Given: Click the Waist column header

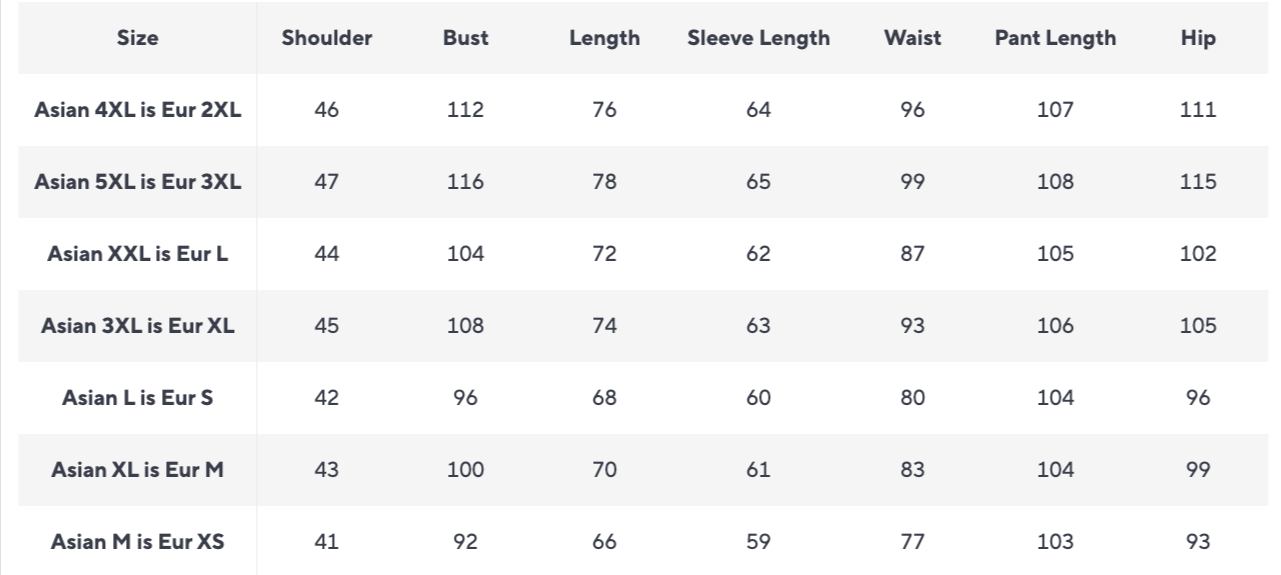Looking at the screenshot, I should 912,38.
